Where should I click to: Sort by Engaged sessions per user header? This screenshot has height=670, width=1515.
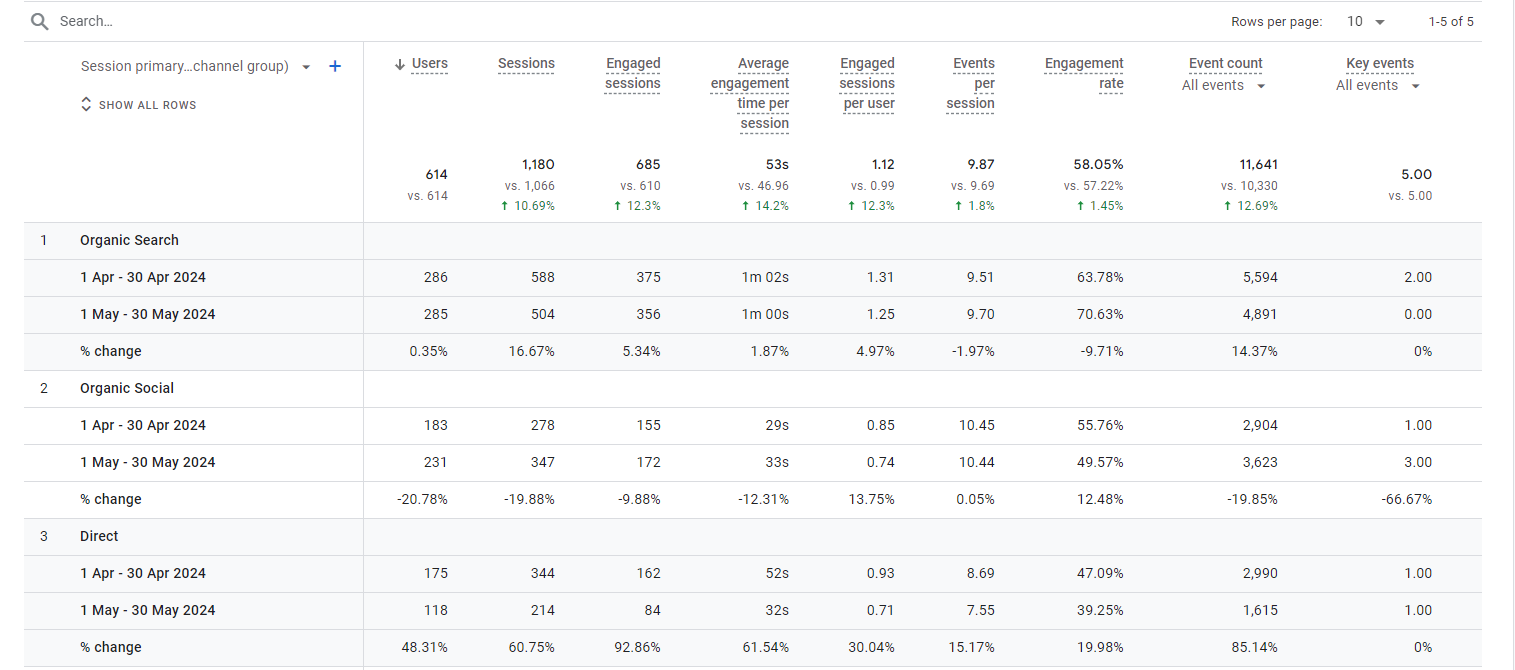[x=867, y=83]
